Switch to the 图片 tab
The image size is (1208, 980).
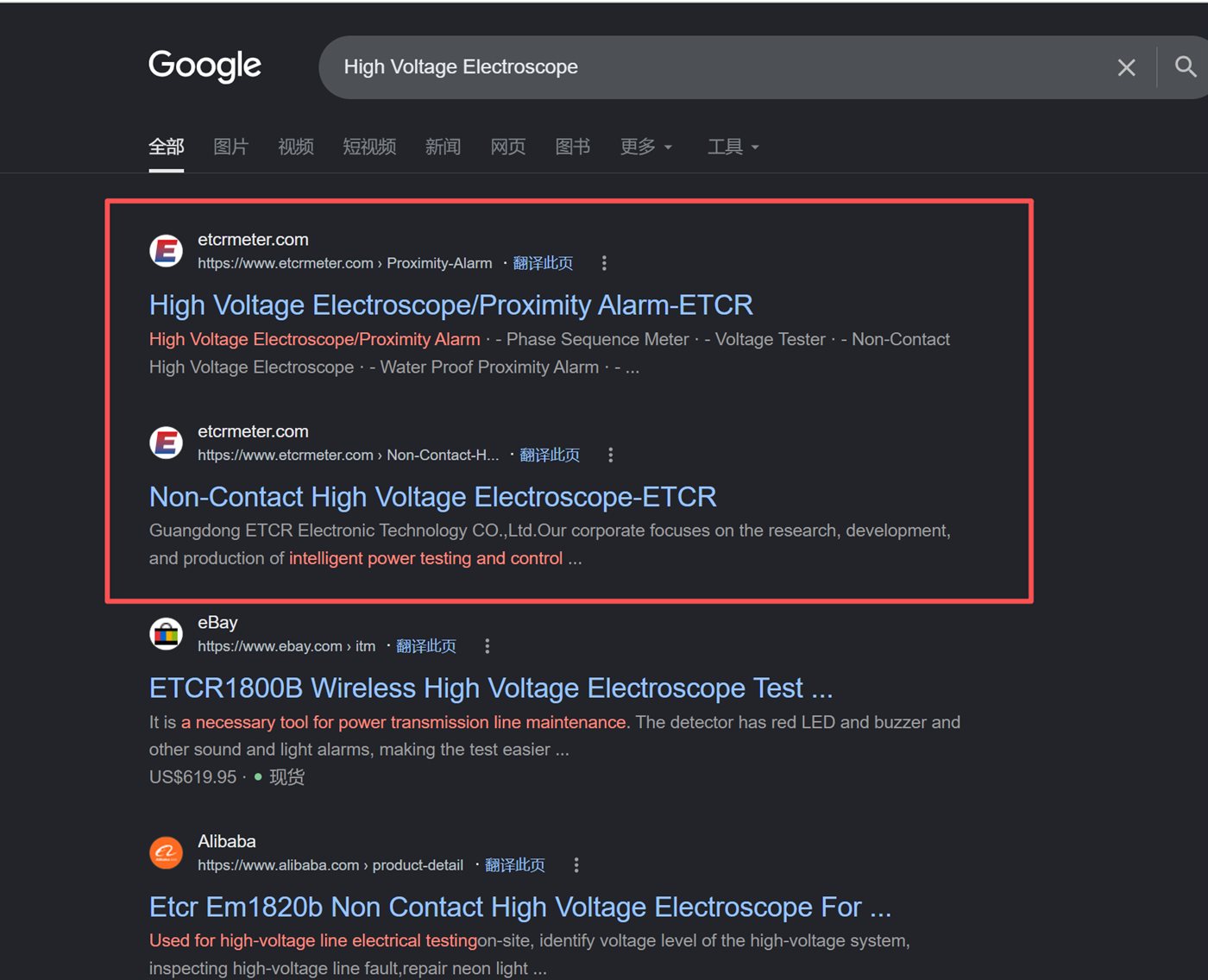coord(231,147)
